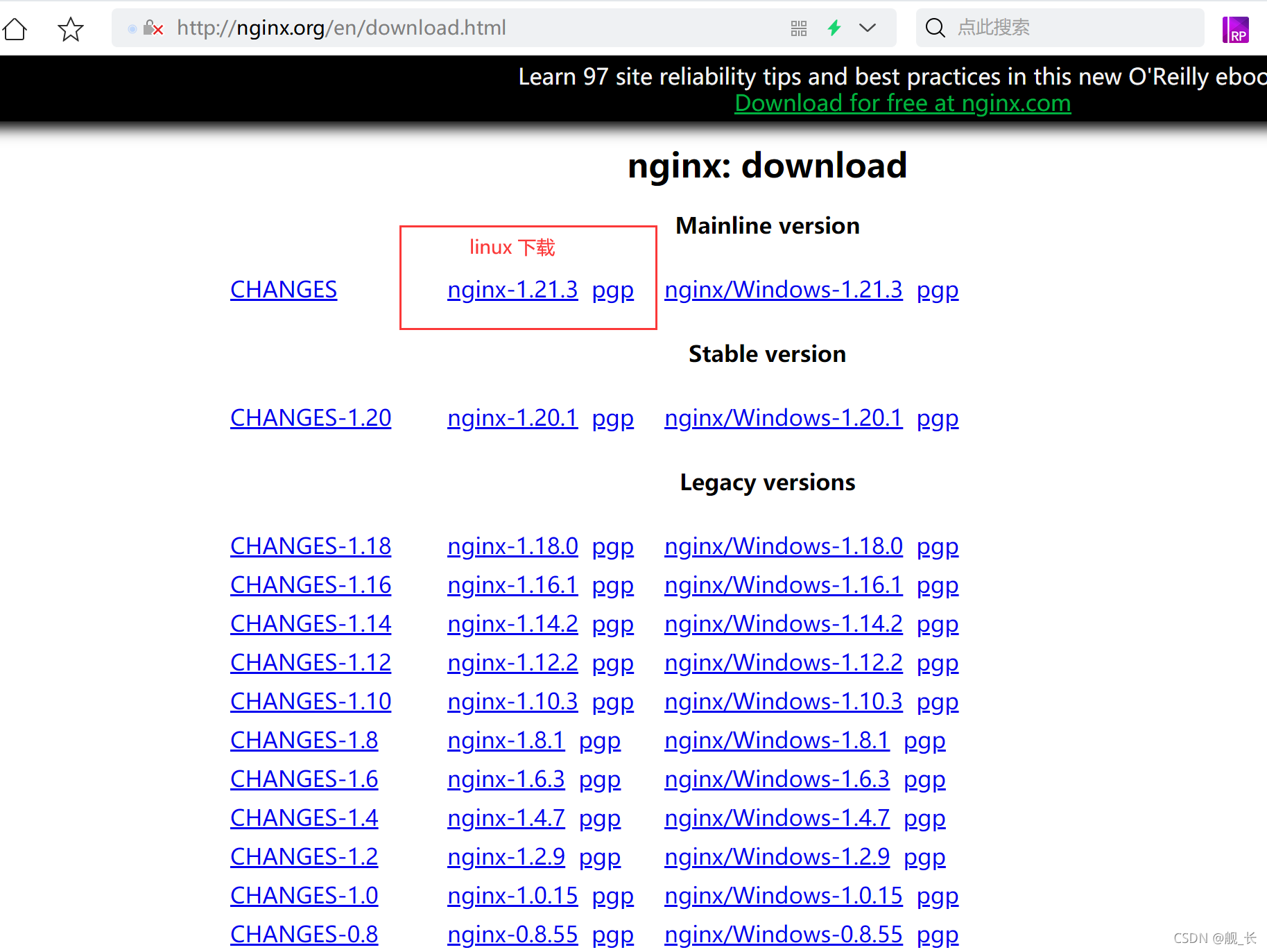
Task: Open the CHANGES log for mainline version
Action: click(284, 289)
